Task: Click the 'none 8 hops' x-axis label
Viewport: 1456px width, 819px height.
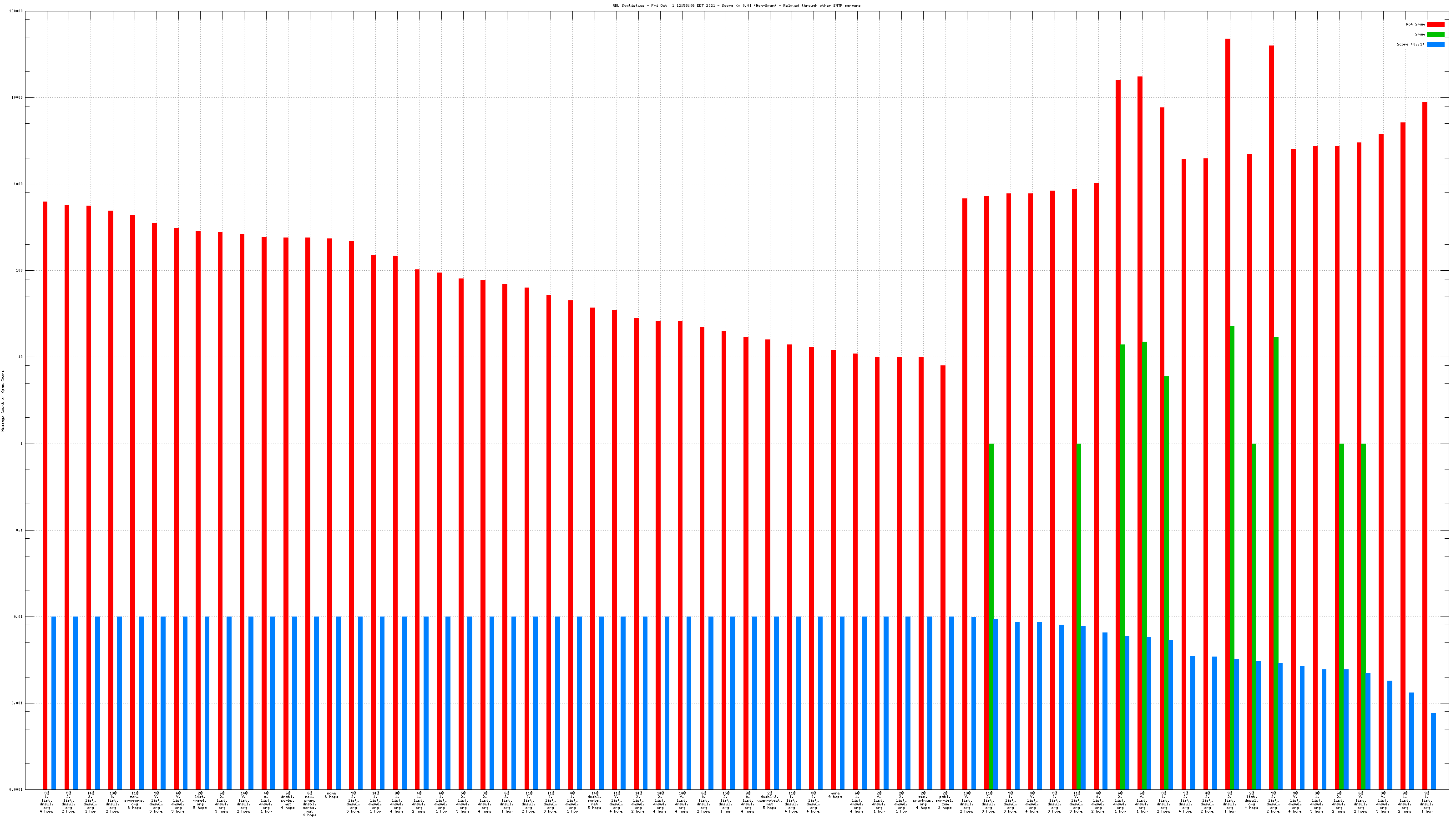Action: coord(331,795)
